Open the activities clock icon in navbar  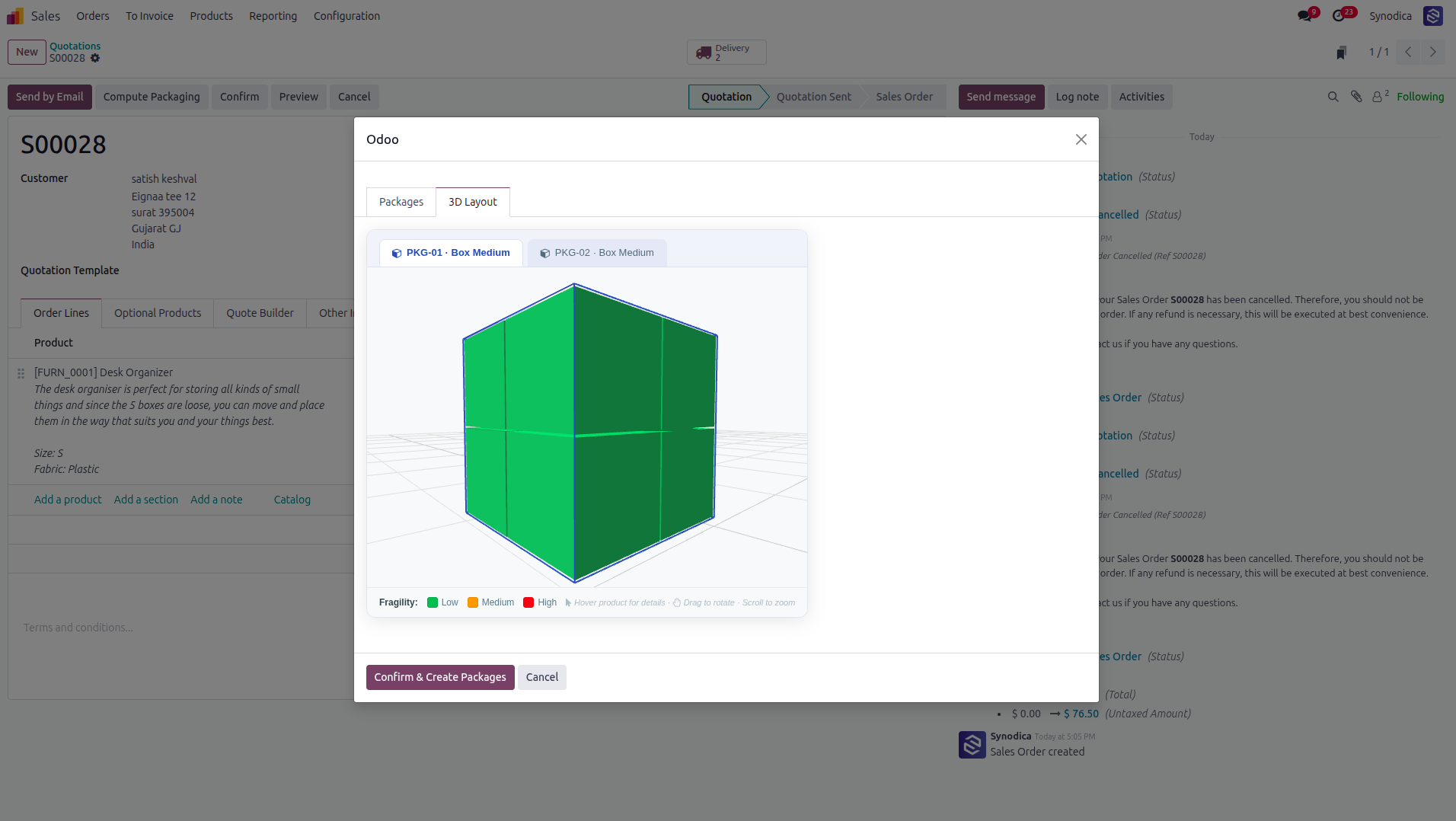[1339, 16]
